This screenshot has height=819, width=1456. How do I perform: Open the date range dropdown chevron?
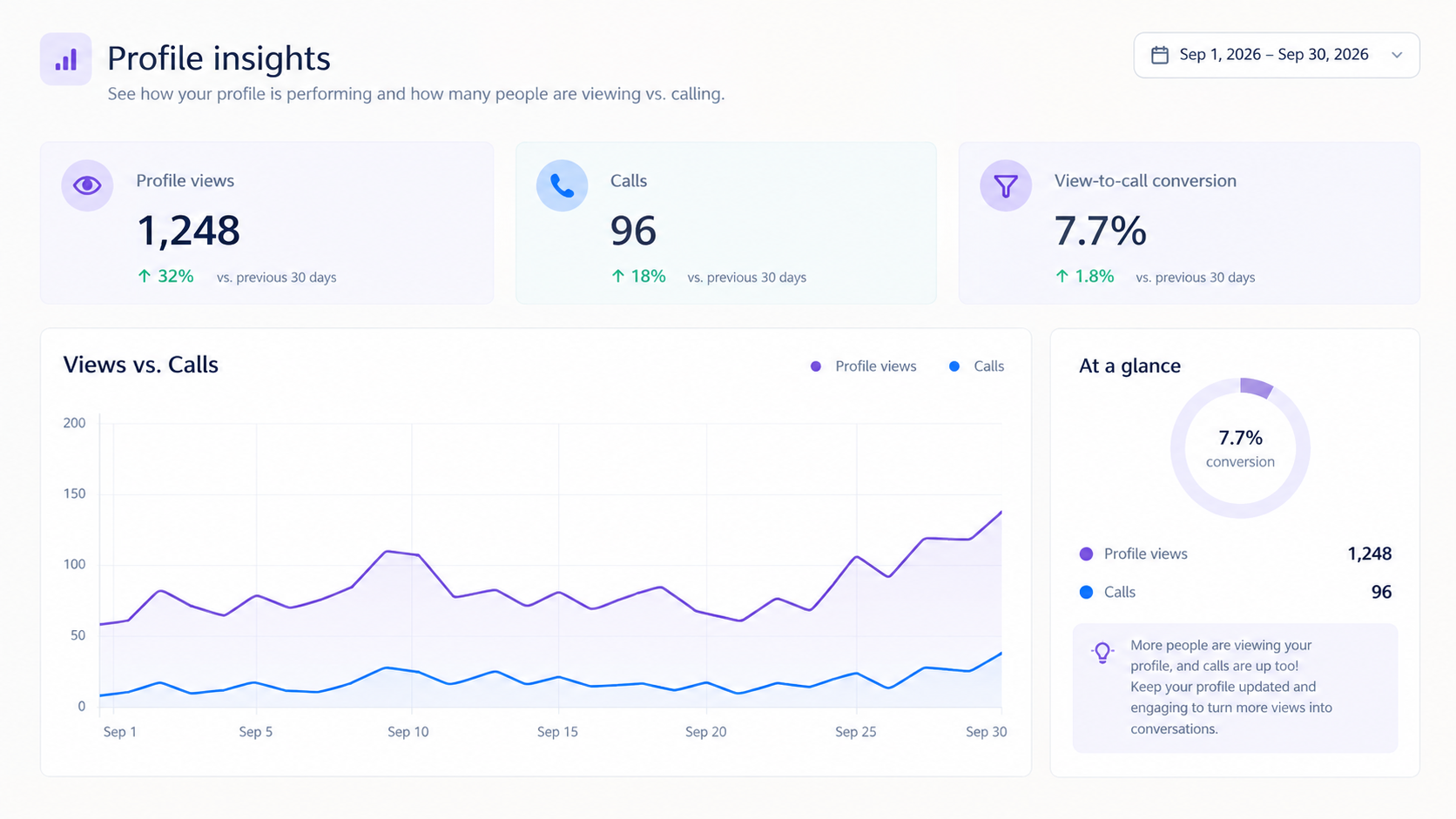click(1397, 55)
